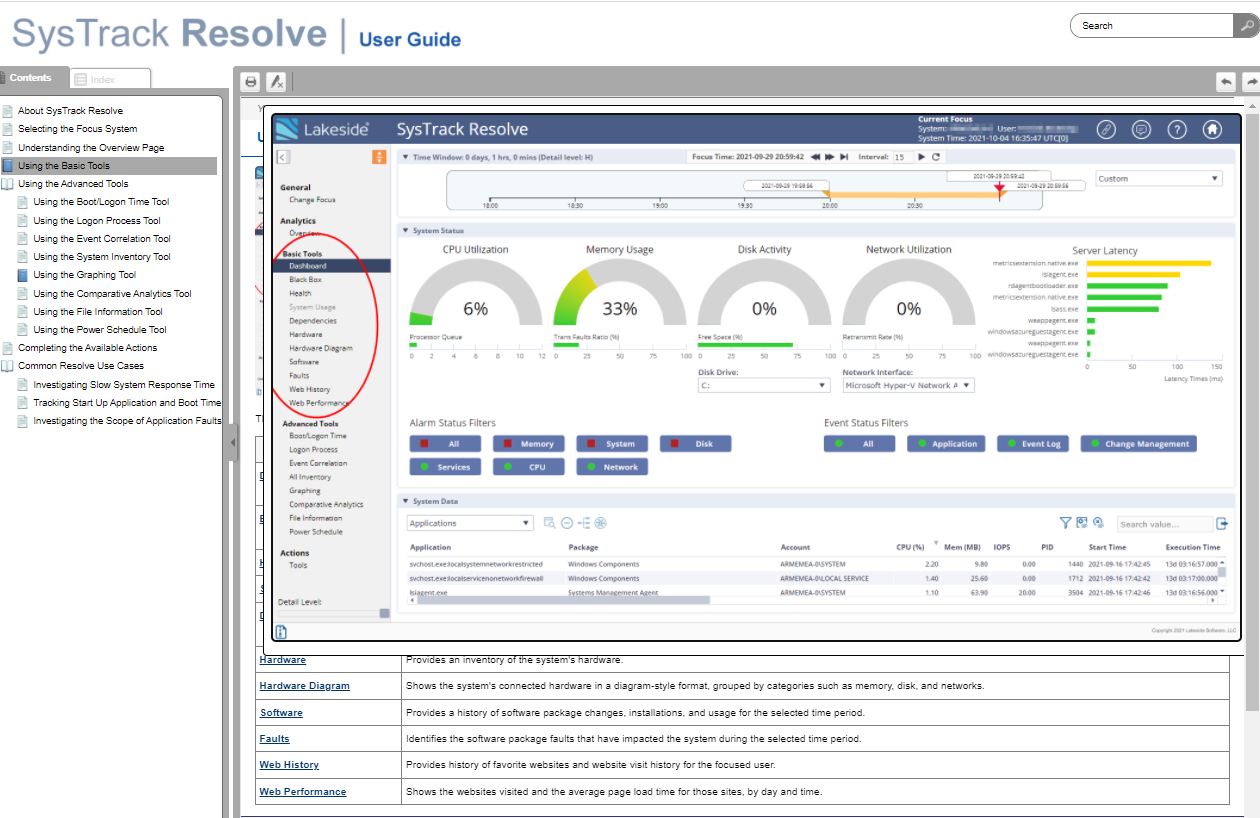Image resolution: width=1260 pixels, height=818 pixels.
Task: Click the tree view icon in System Data
Action: (584, 523)
